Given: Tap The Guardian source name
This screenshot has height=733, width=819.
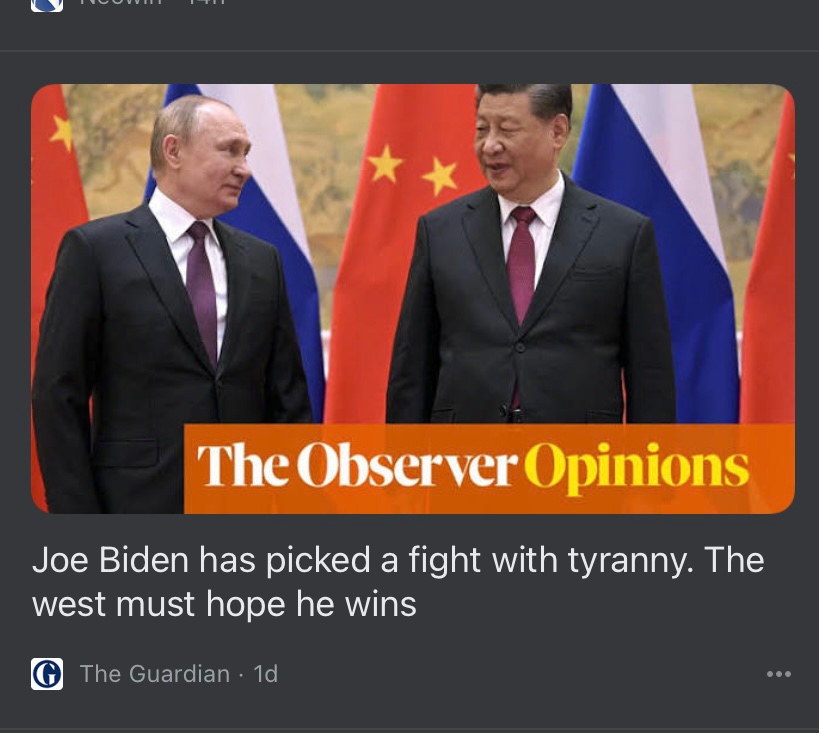Looking at the screenshot, I should (x=155, y=674).
